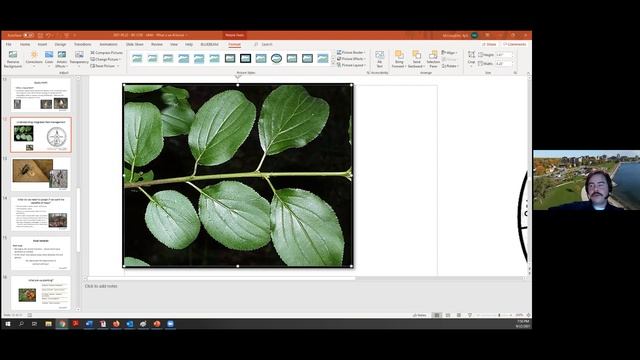The width and height of the screenshot is (640, 360).
Task: Click the user account avatar
Action: click(474, 36)
